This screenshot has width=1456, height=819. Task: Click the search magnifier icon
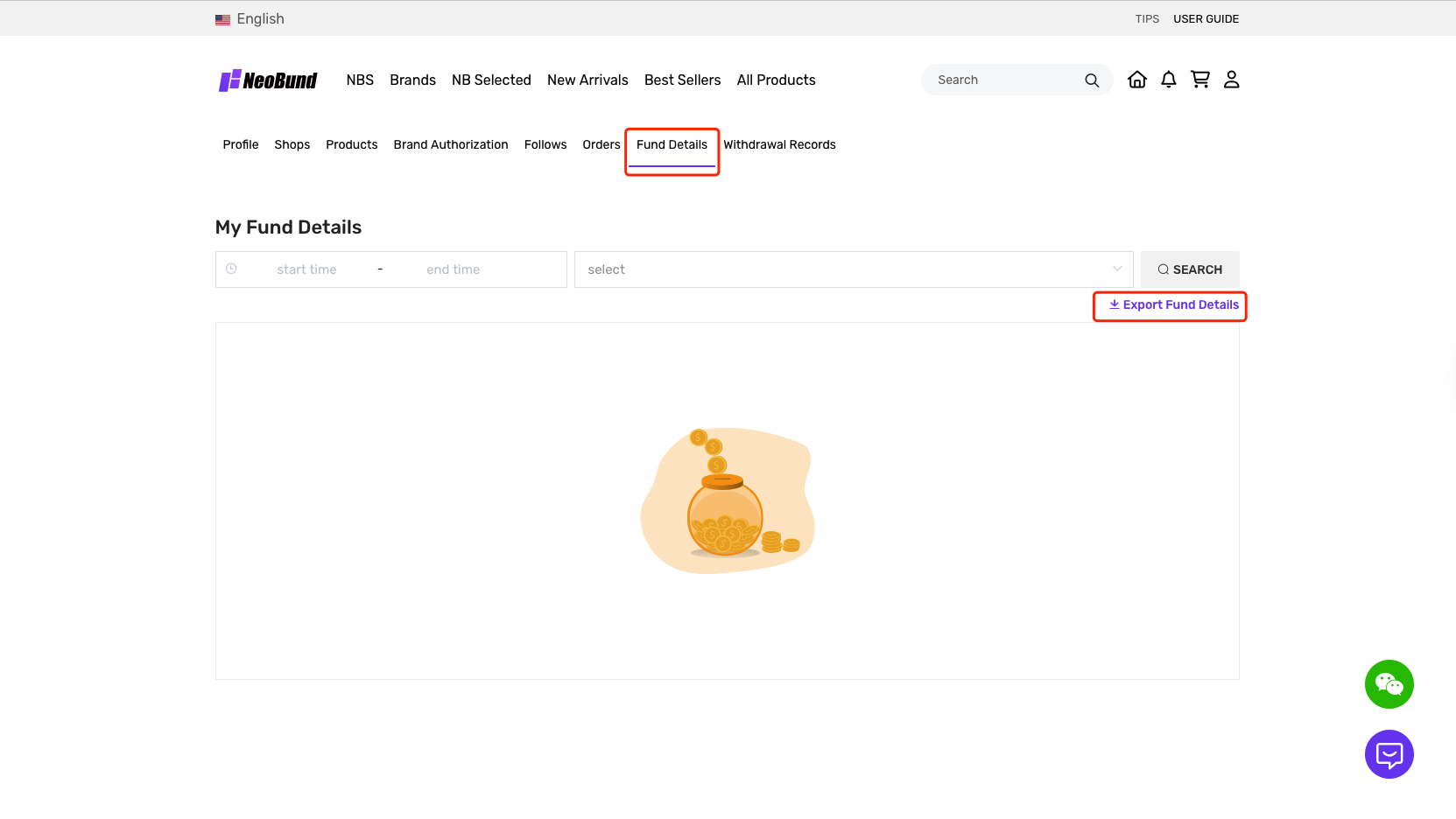[x=1091, y=80]
